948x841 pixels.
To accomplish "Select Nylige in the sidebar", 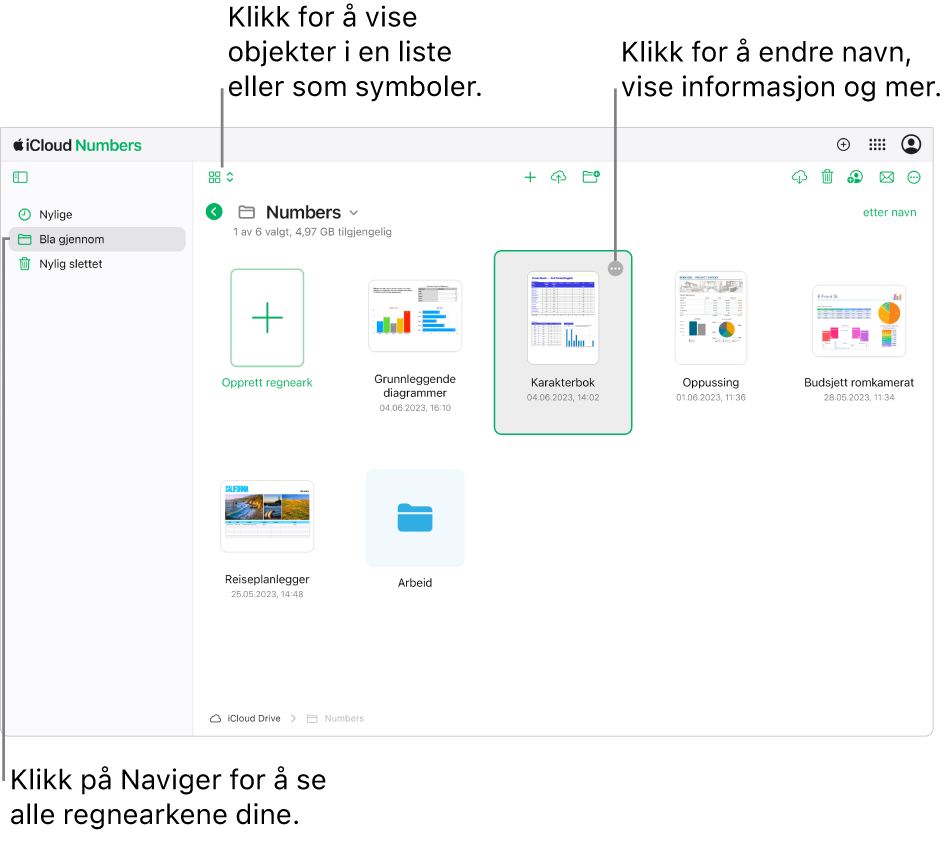I will click(97, 215).
